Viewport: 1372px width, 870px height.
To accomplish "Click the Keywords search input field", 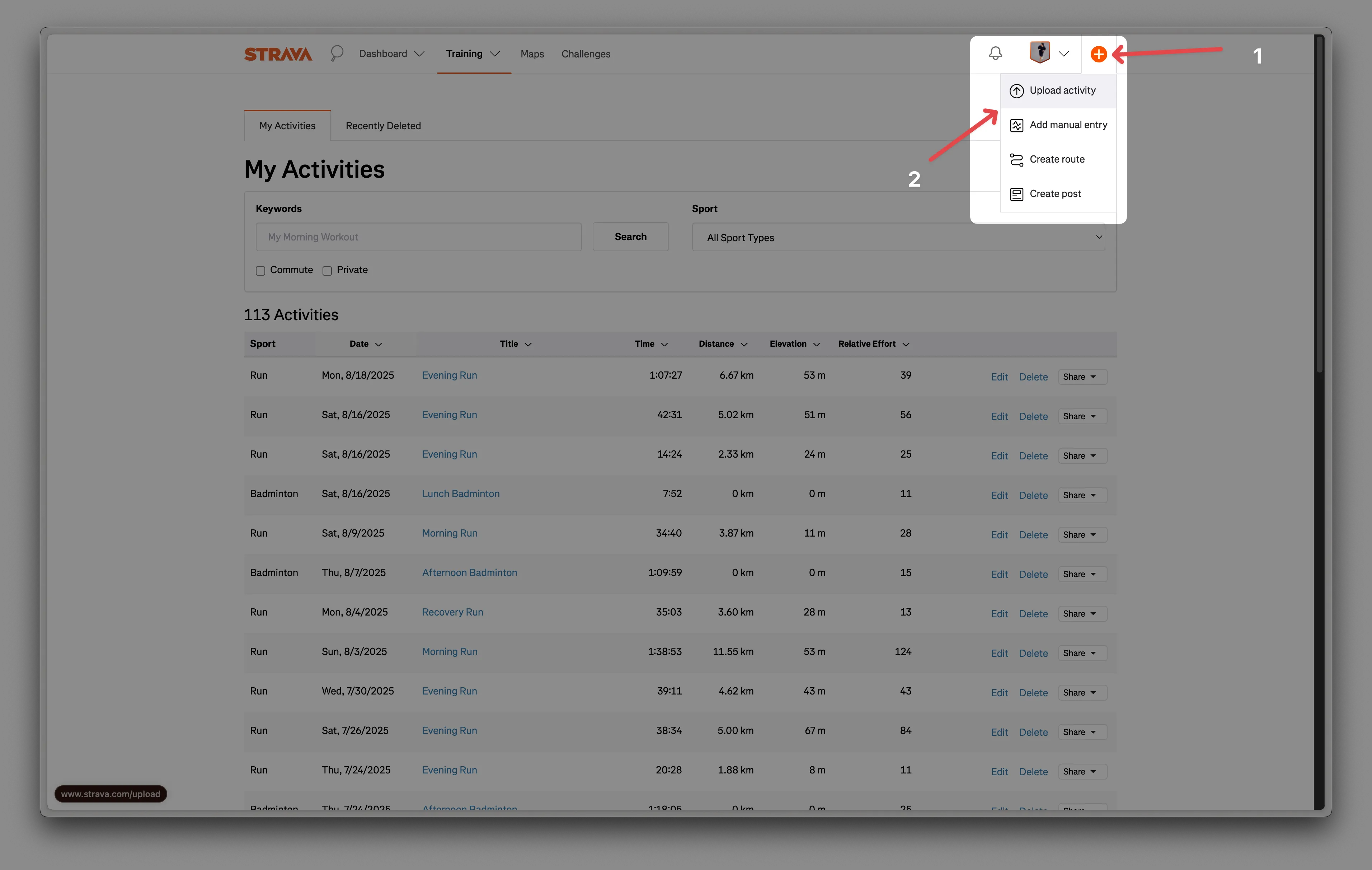I will point(419,237).
